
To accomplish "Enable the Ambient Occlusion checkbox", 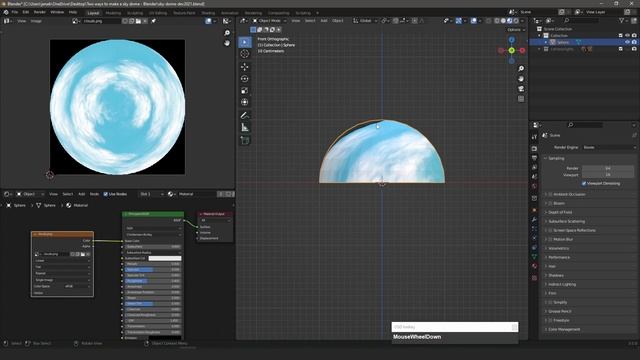I will 550,194.
